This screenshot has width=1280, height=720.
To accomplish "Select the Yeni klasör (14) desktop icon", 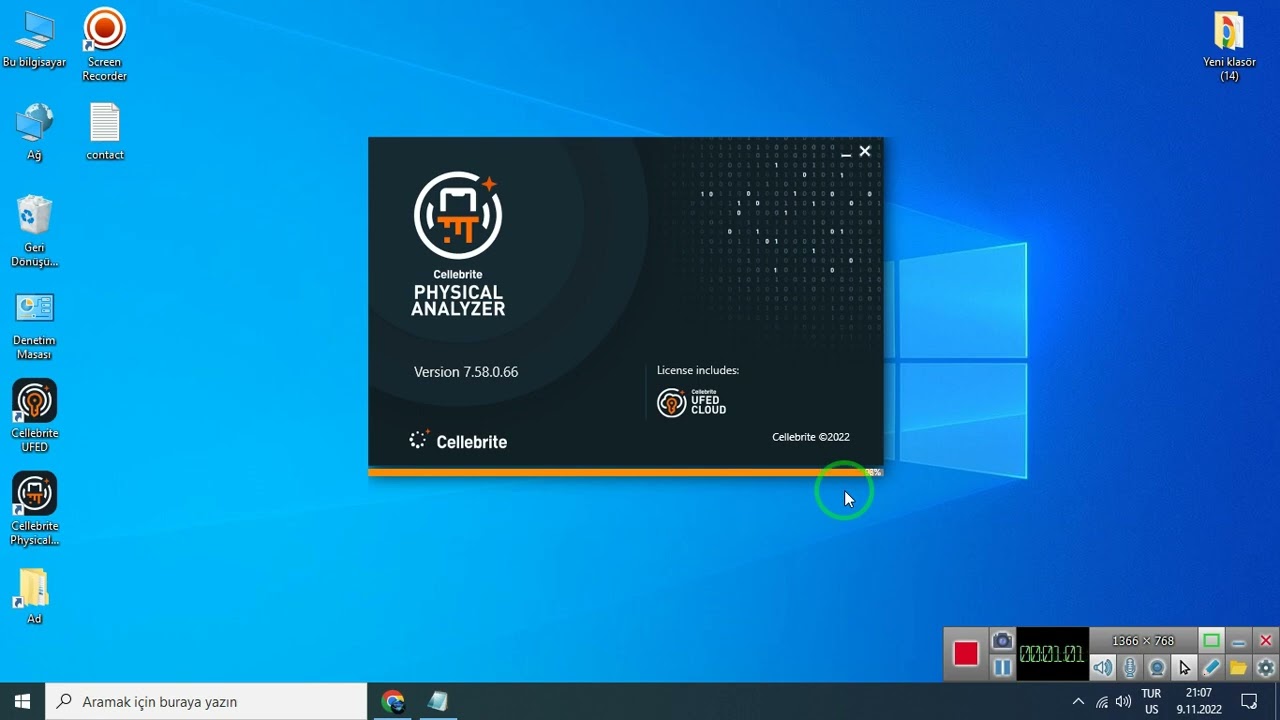I will click(1229, 47).
